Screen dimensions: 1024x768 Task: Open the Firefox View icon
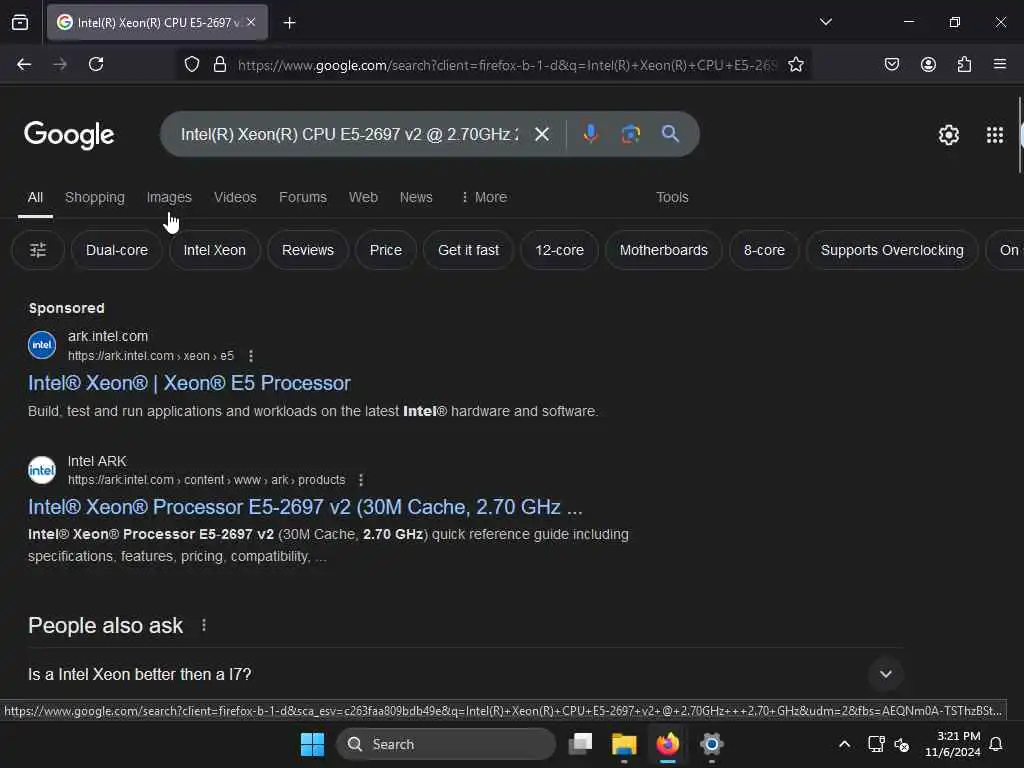tap(20, 22)
